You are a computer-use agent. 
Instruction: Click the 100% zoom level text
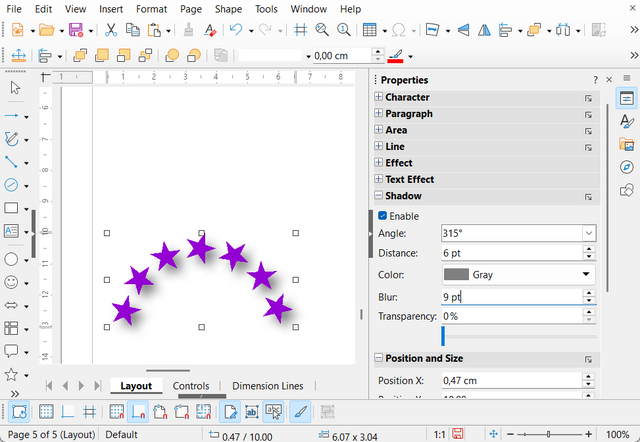coord(618,435)
